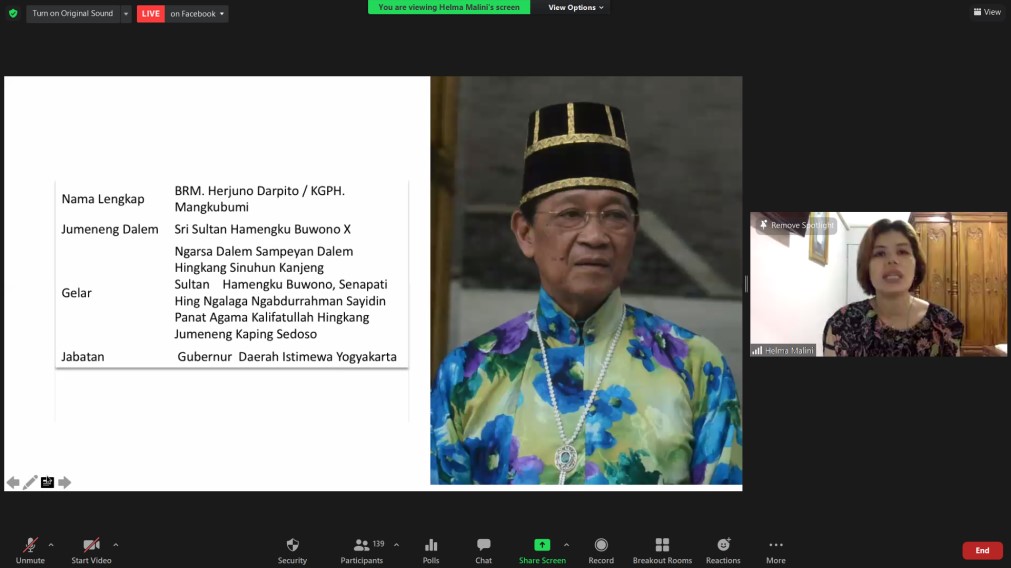Screen dimensions: 1011x568
Task: Click Helma Malini's video thumbnail
Action: pos(878,284)
